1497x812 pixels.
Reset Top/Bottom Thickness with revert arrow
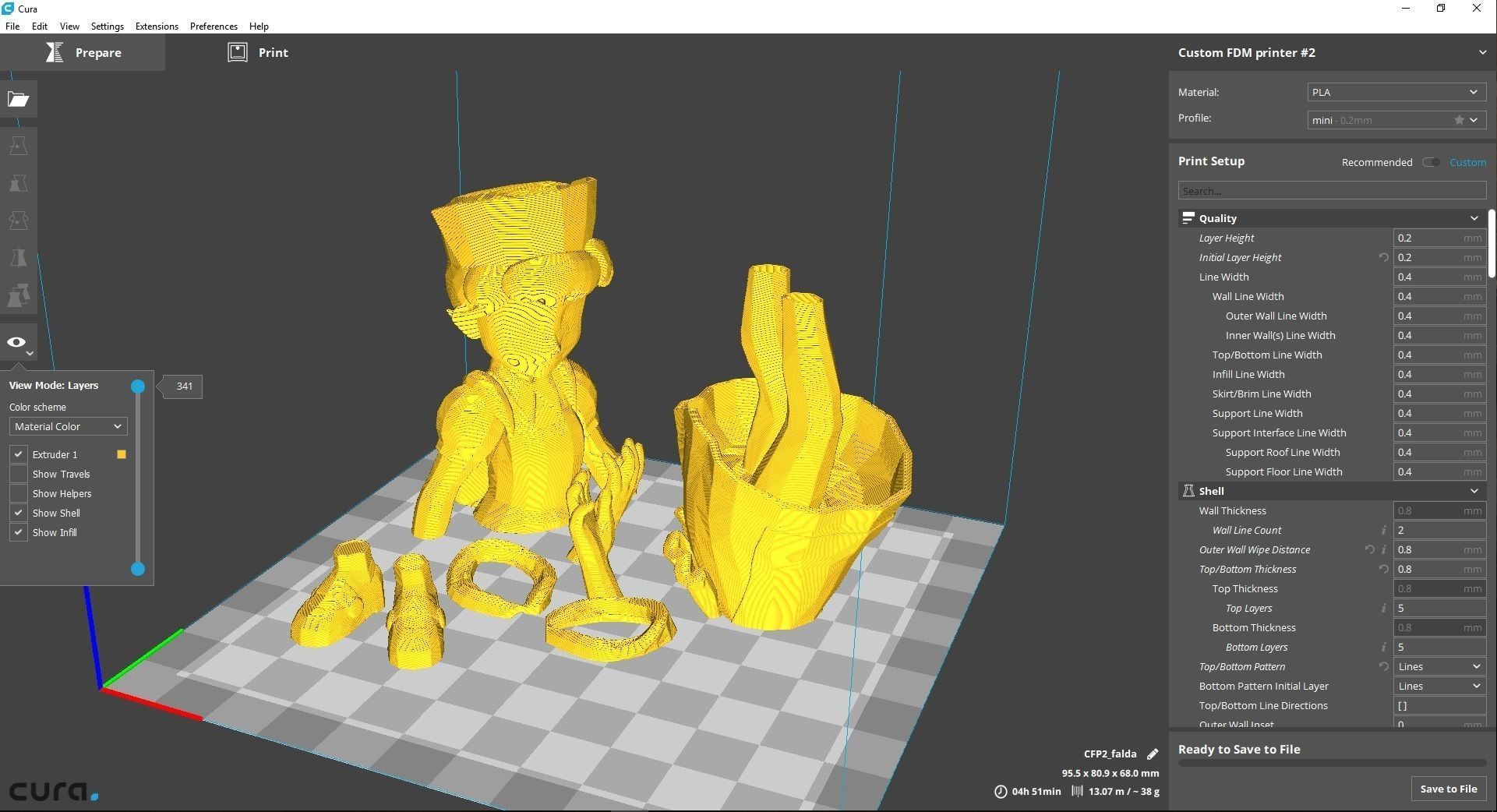point(1383,569)
